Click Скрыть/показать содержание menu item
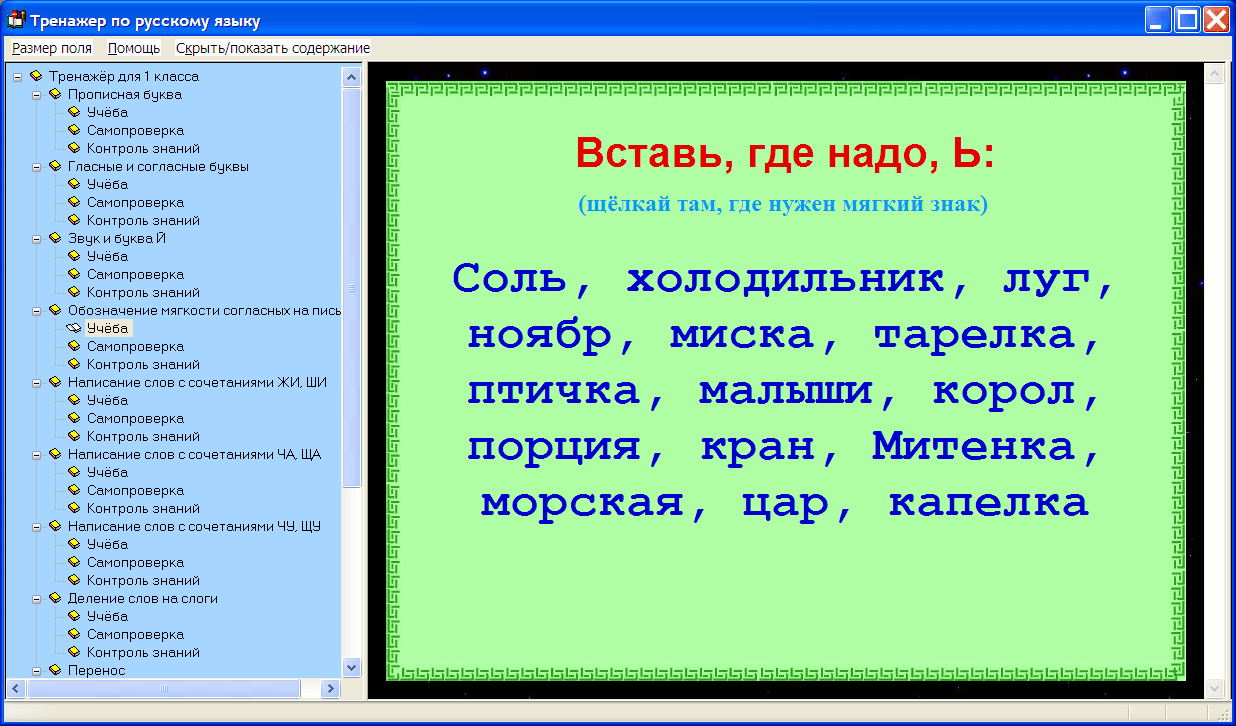This screenshot has height=726, width=1236. [x=273, y=48]
